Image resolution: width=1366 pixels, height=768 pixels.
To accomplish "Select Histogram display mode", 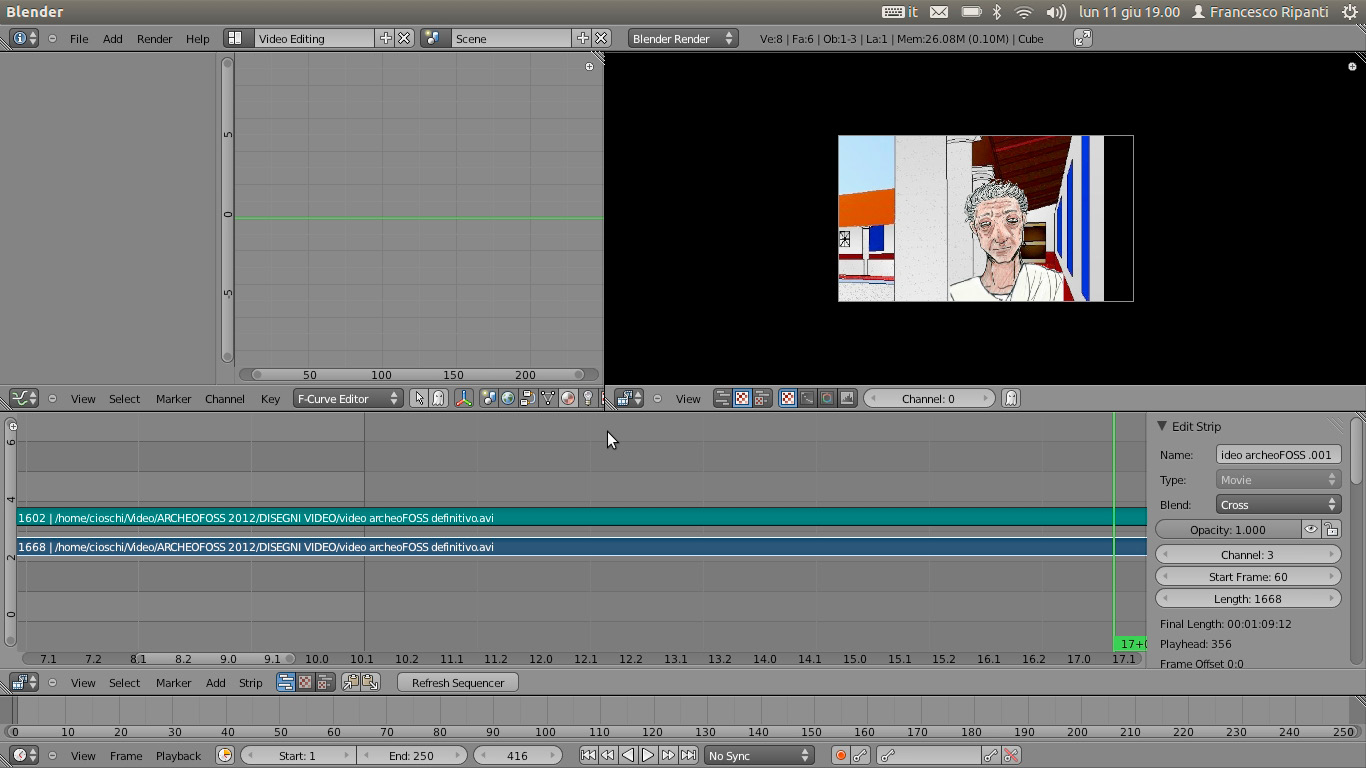I will point(847,398).
